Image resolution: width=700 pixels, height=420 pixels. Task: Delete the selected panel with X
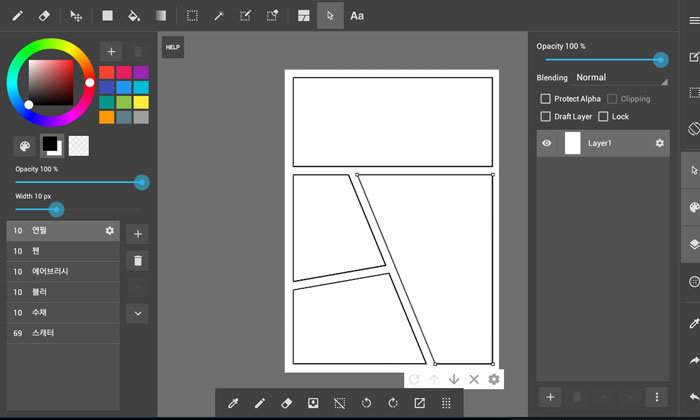click(x=474, y=379)
